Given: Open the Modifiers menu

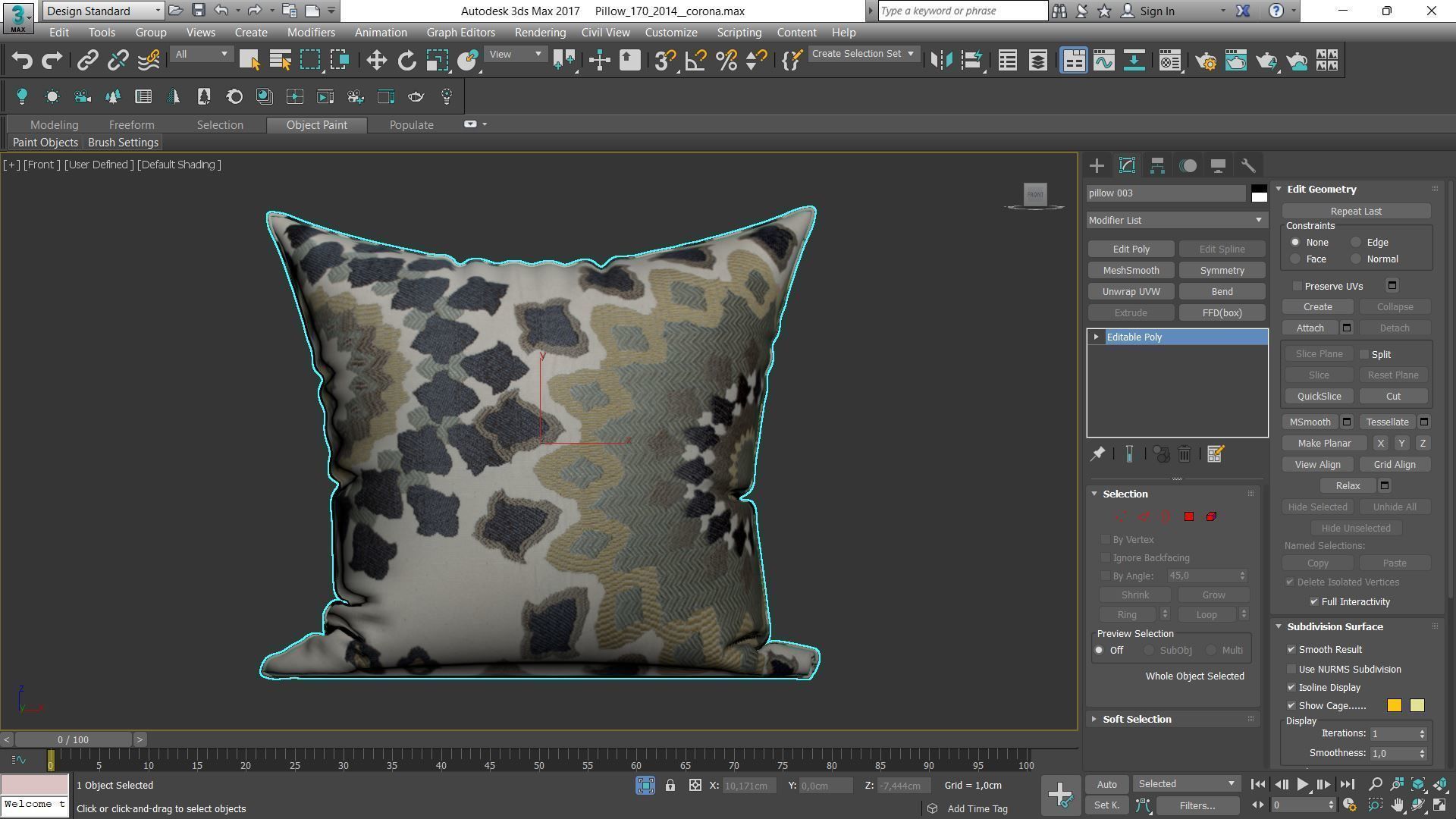Looking at the screenshot, I should click(311, 33).
